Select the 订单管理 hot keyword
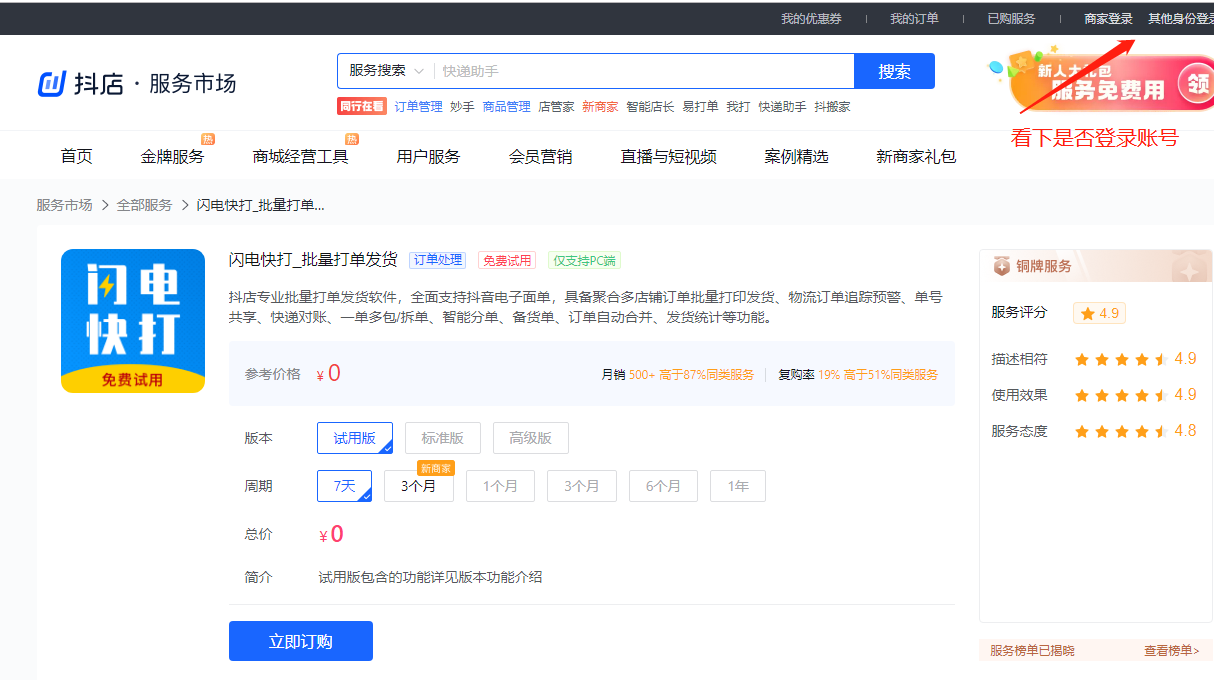 tap(418, 106)
